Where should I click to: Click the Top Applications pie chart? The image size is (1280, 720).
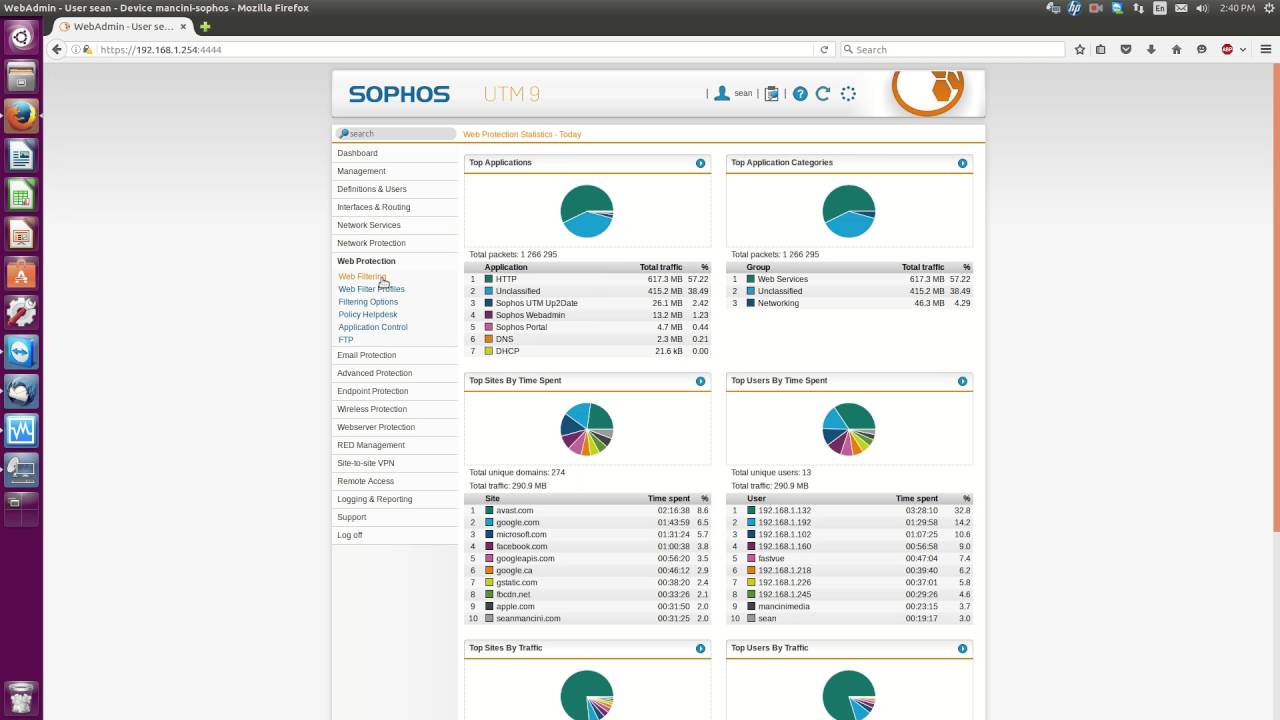pyautogui.click(x=587, y=211)
